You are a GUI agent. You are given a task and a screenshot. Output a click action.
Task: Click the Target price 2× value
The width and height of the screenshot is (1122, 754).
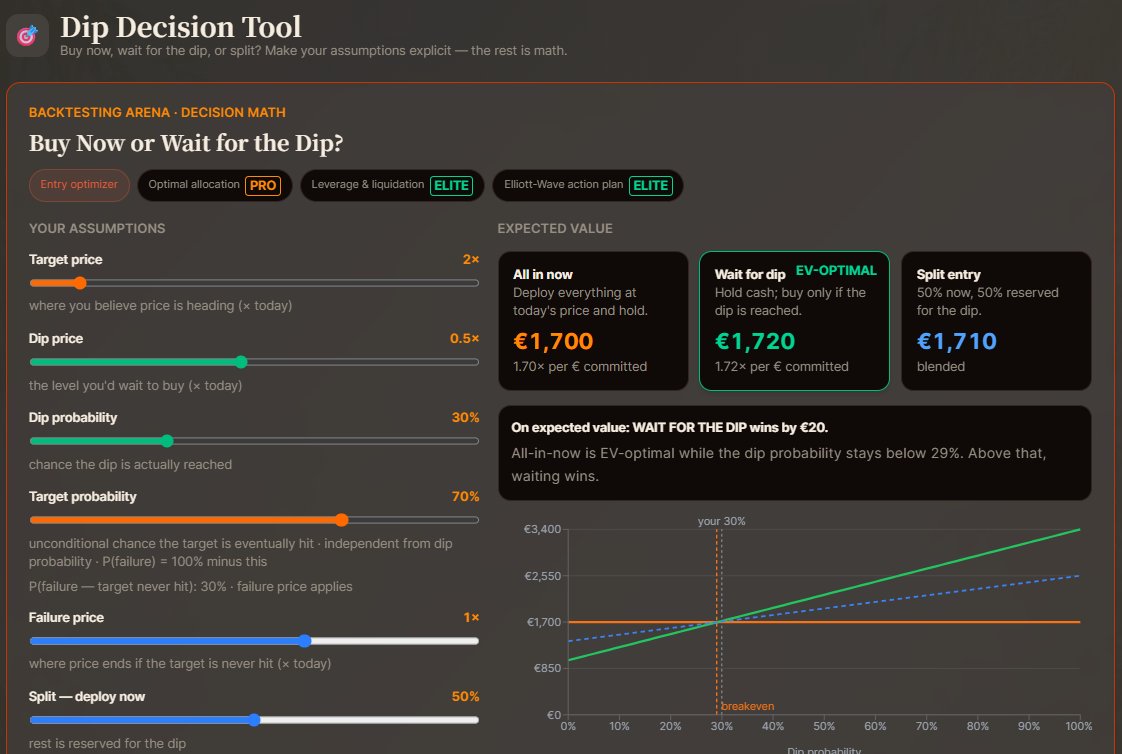471,260
